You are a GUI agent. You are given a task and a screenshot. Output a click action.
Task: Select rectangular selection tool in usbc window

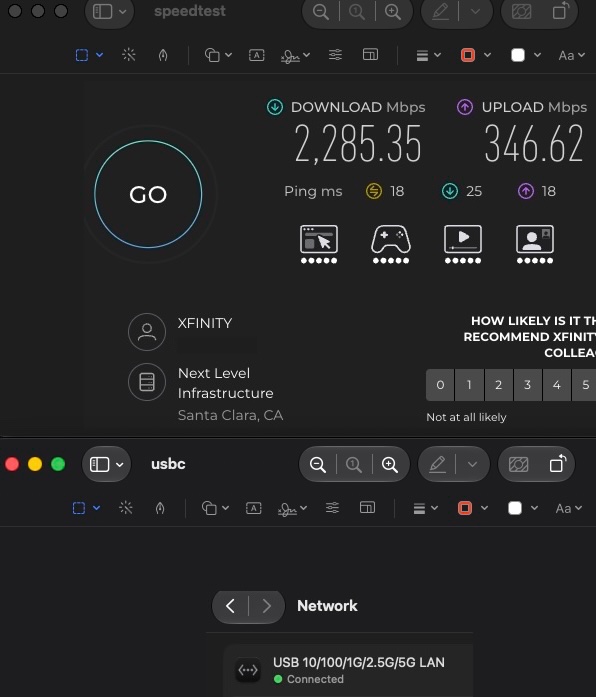click(79, 508)
